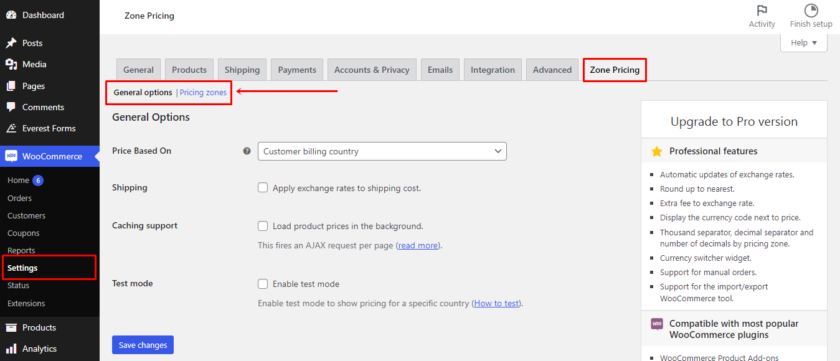This screenshot has height=361, width=840.
Task: Open Extensions in the sidebar
Action: 26,303
